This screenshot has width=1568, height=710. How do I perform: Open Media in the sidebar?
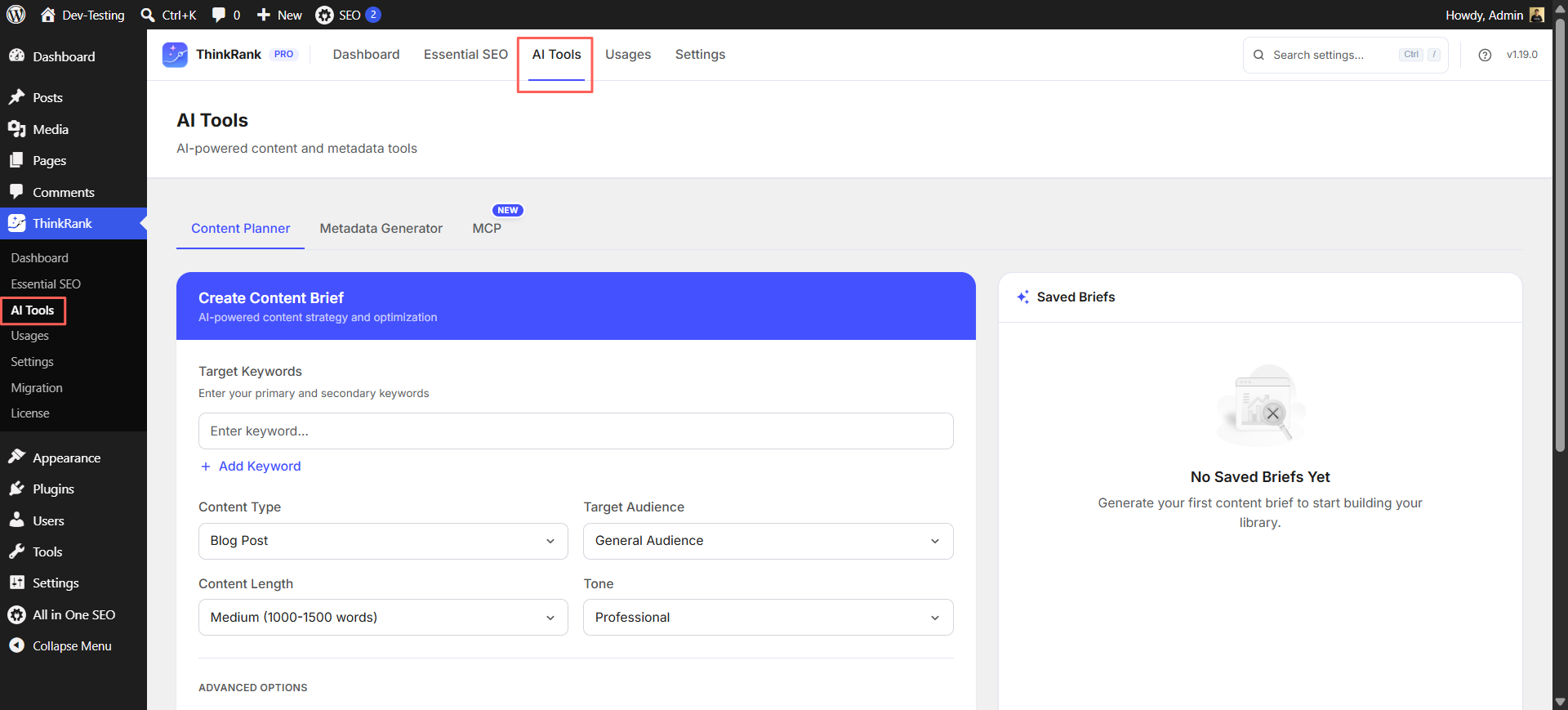73,129
